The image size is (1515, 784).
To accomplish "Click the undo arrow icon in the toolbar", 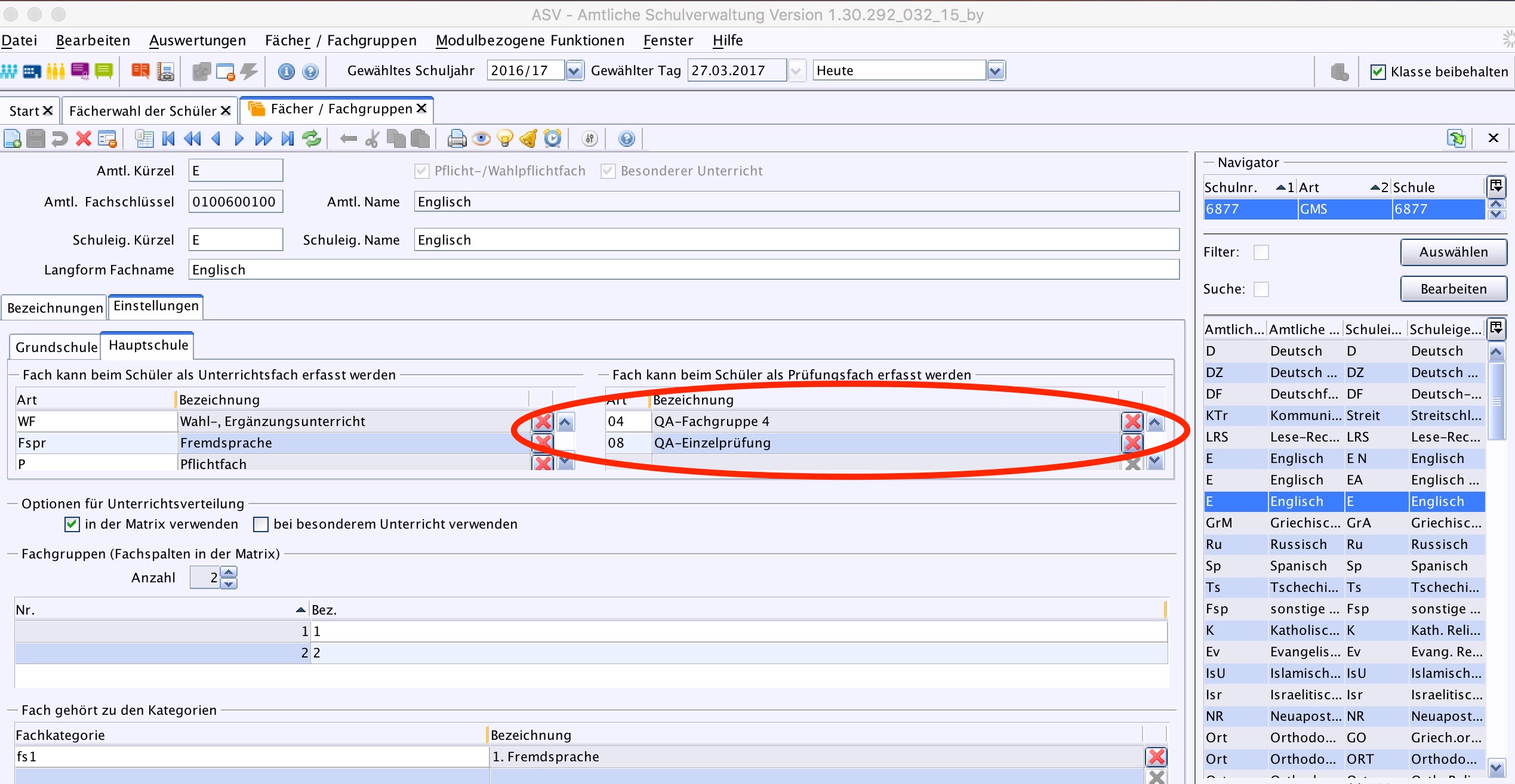I will pos(60,139).
